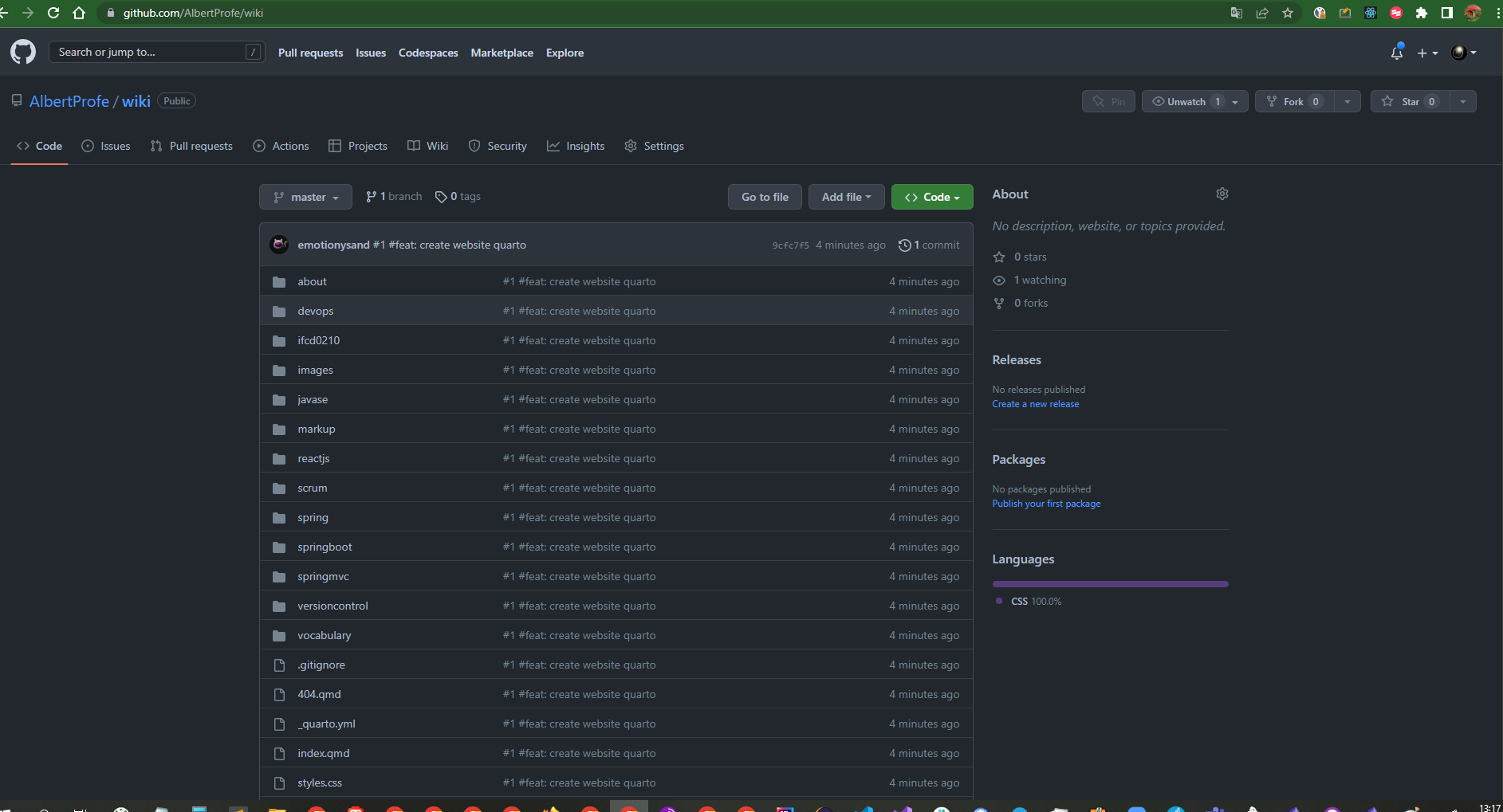
Task: Open the wiki repository name link
Action: [x=136, y=101]
